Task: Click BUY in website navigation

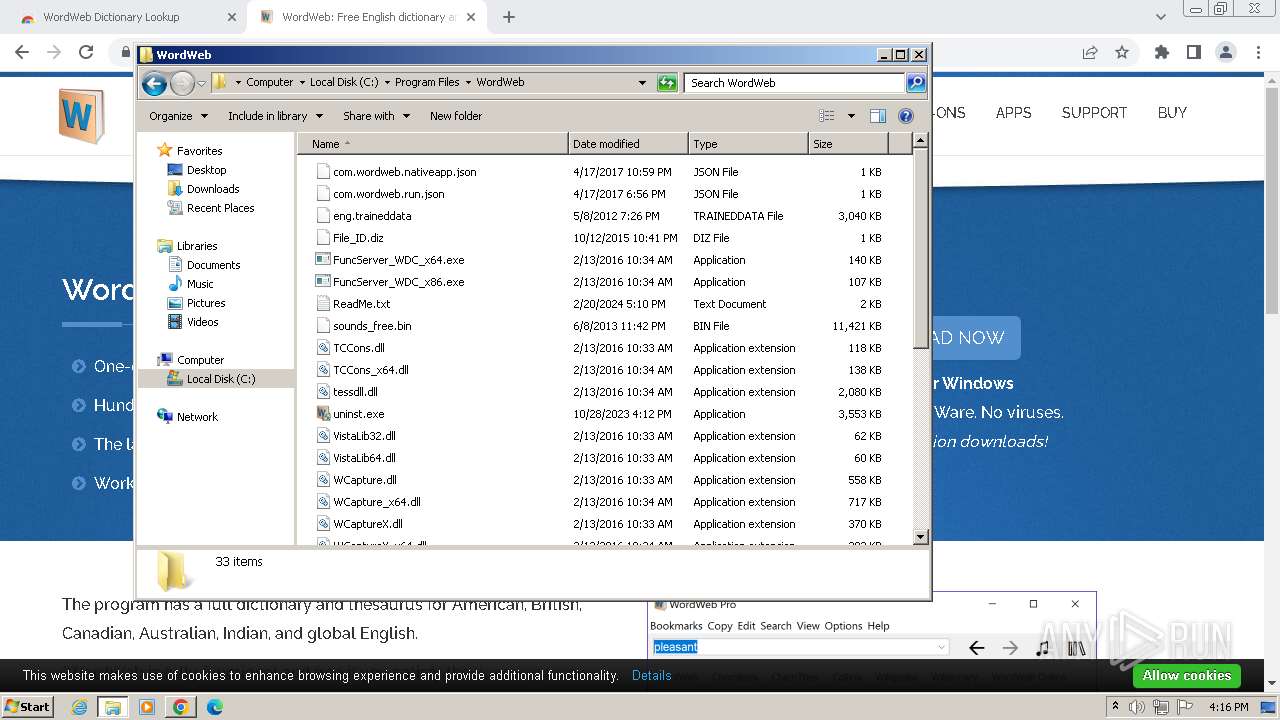Action: coord(1172,113)
